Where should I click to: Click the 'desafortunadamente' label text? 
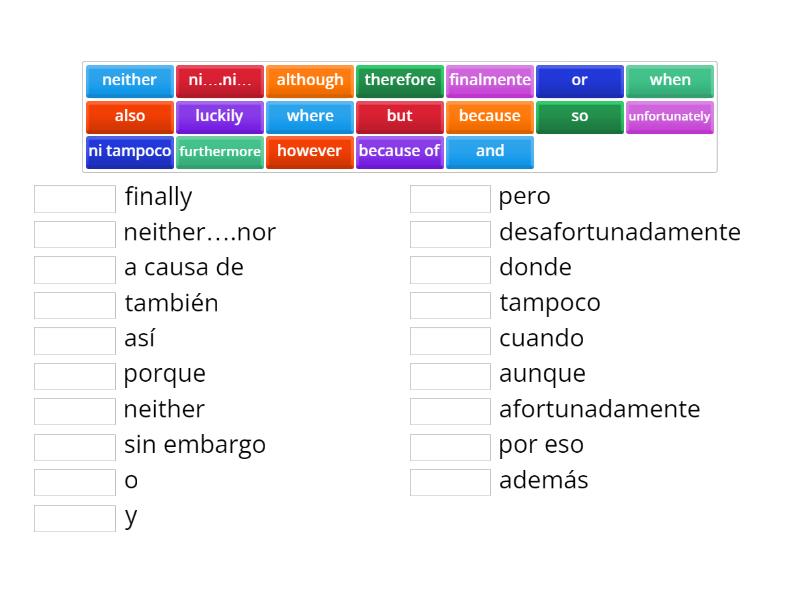pos(620,232)
